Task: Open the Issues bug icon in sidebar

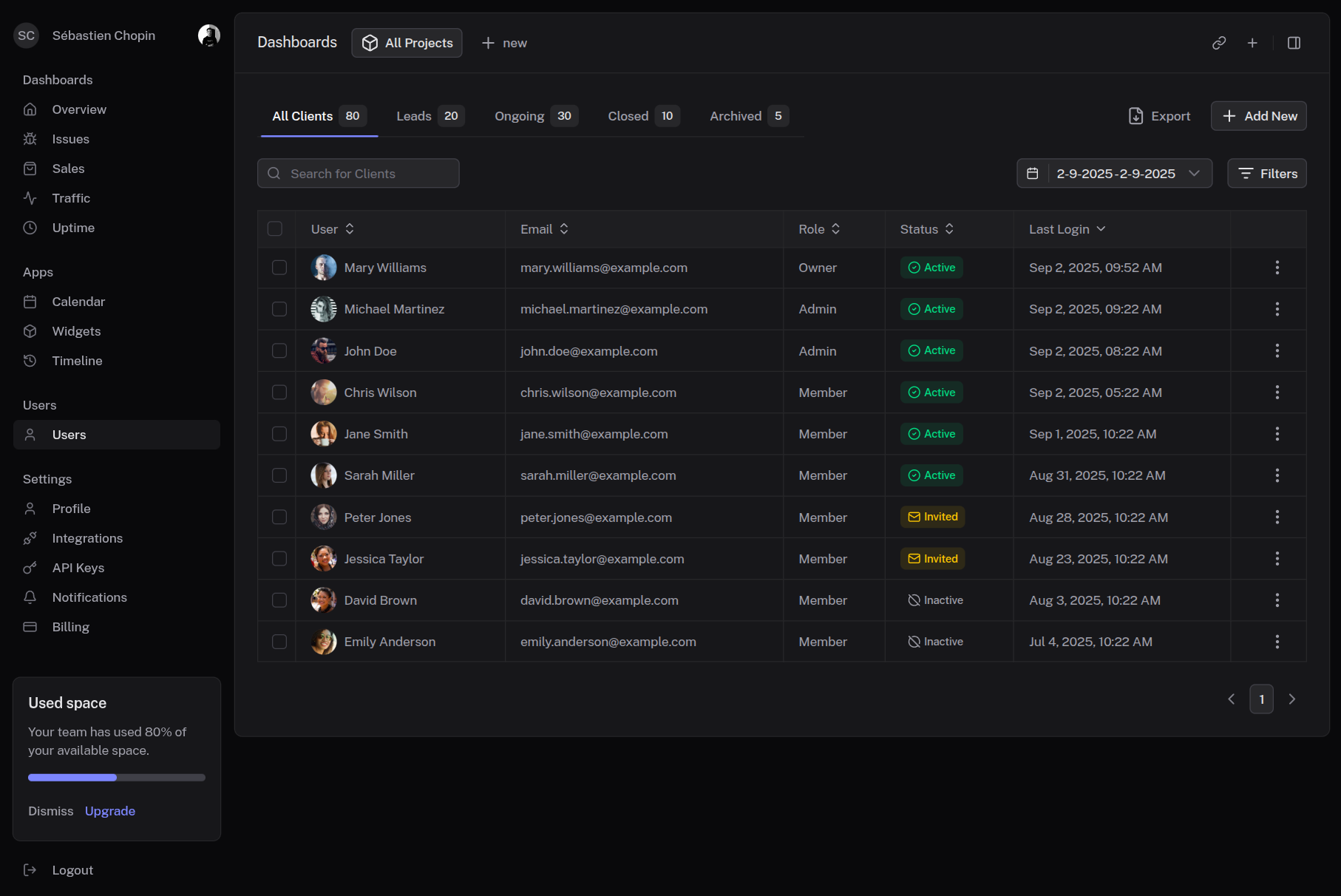Action: [30, 139]
